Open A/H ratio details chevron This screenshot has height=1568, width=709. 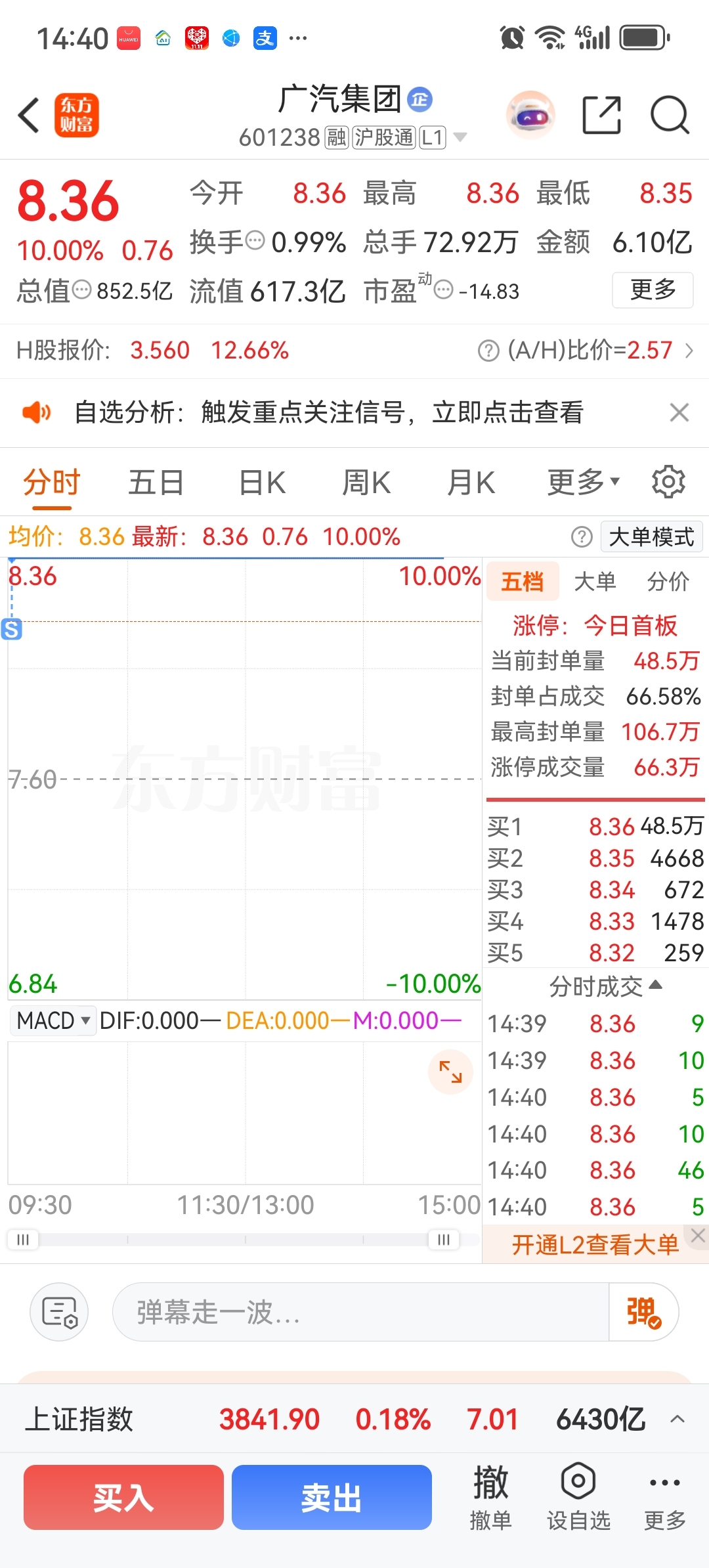click(x=689, y=351)
